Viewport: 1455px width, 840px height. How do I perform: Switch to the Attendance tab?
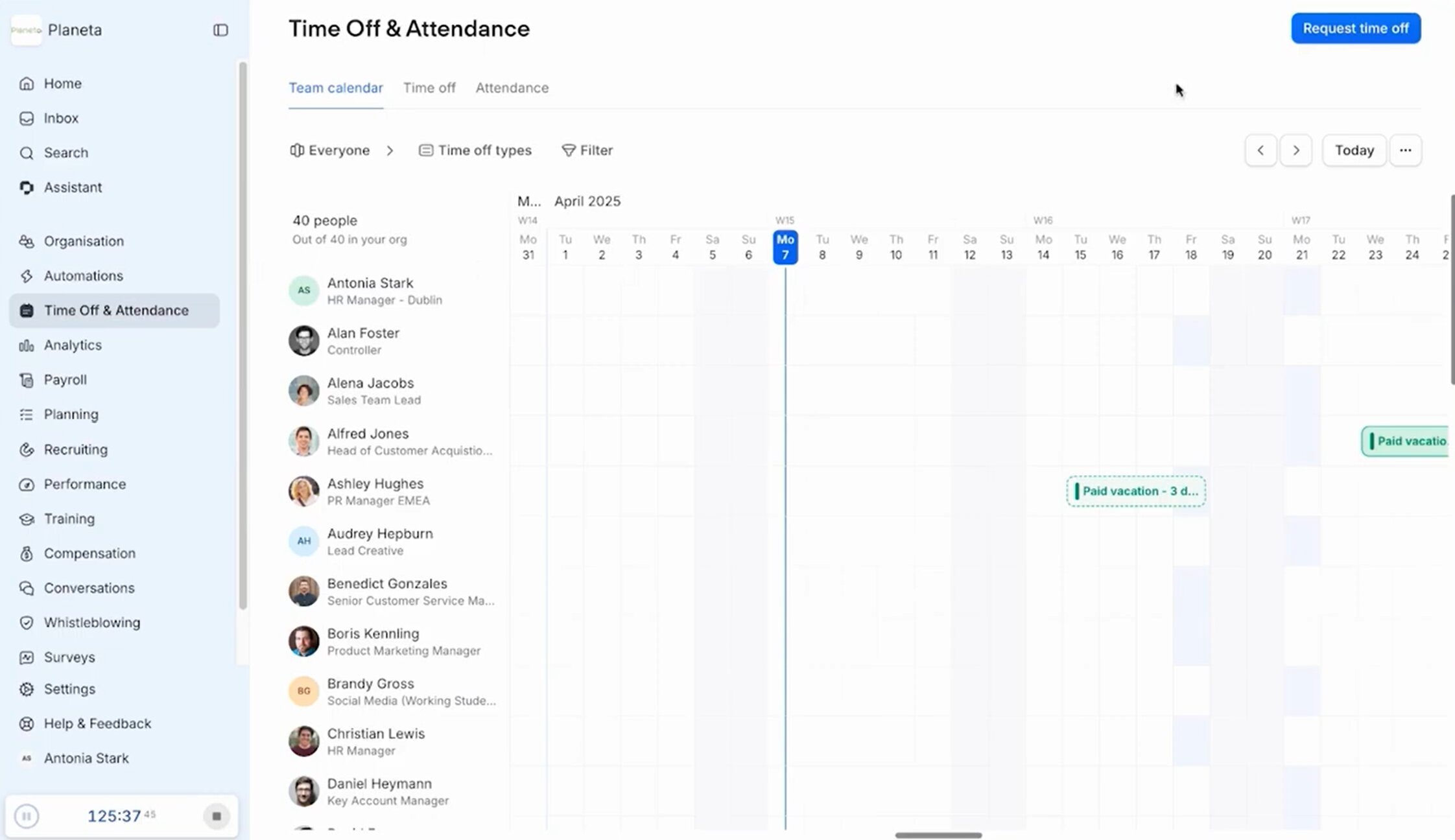pyautogui.click(x=512, y=87)
